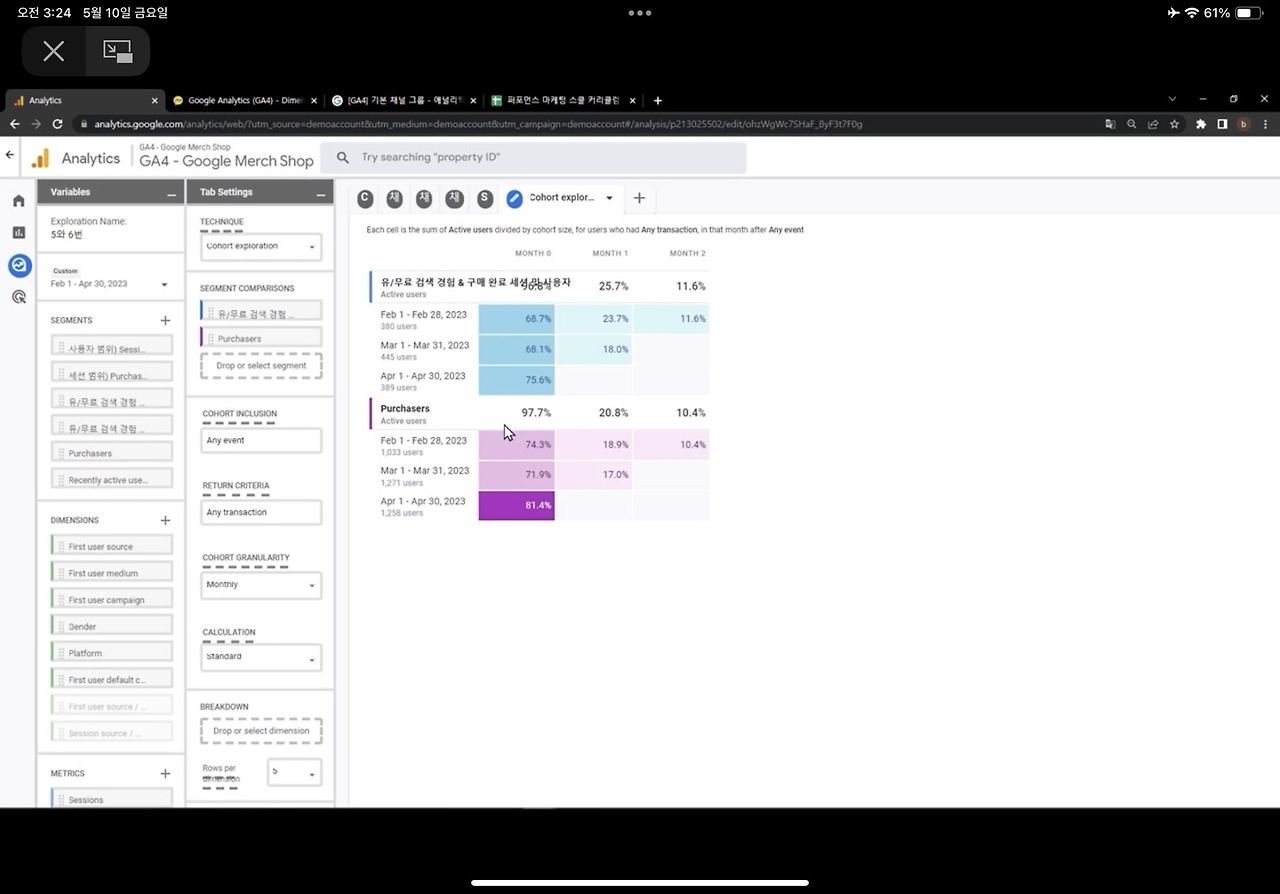Screen dimensions: 1280x894
Task: Click the Drop or select segment box
Action: click(261, 366)
